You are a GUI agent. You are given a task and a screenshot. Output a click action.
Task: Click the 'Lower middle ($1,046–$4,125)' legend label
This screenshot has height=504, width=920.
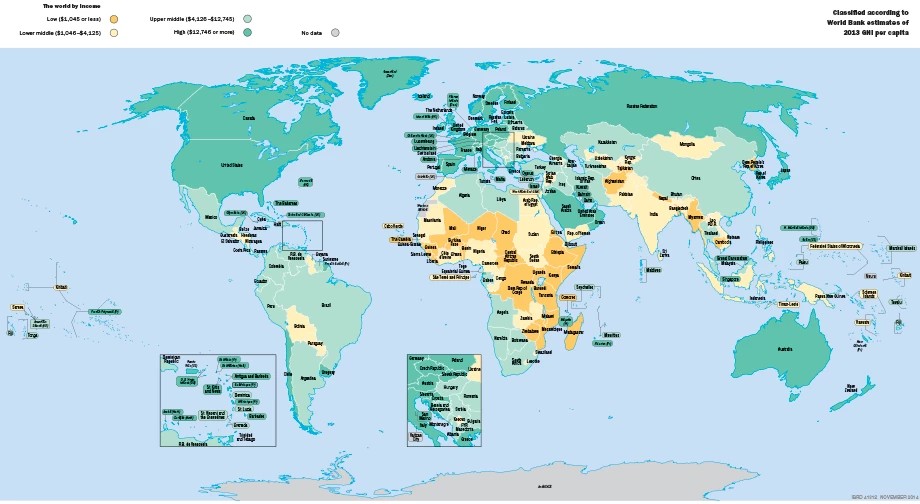[60, 33]
